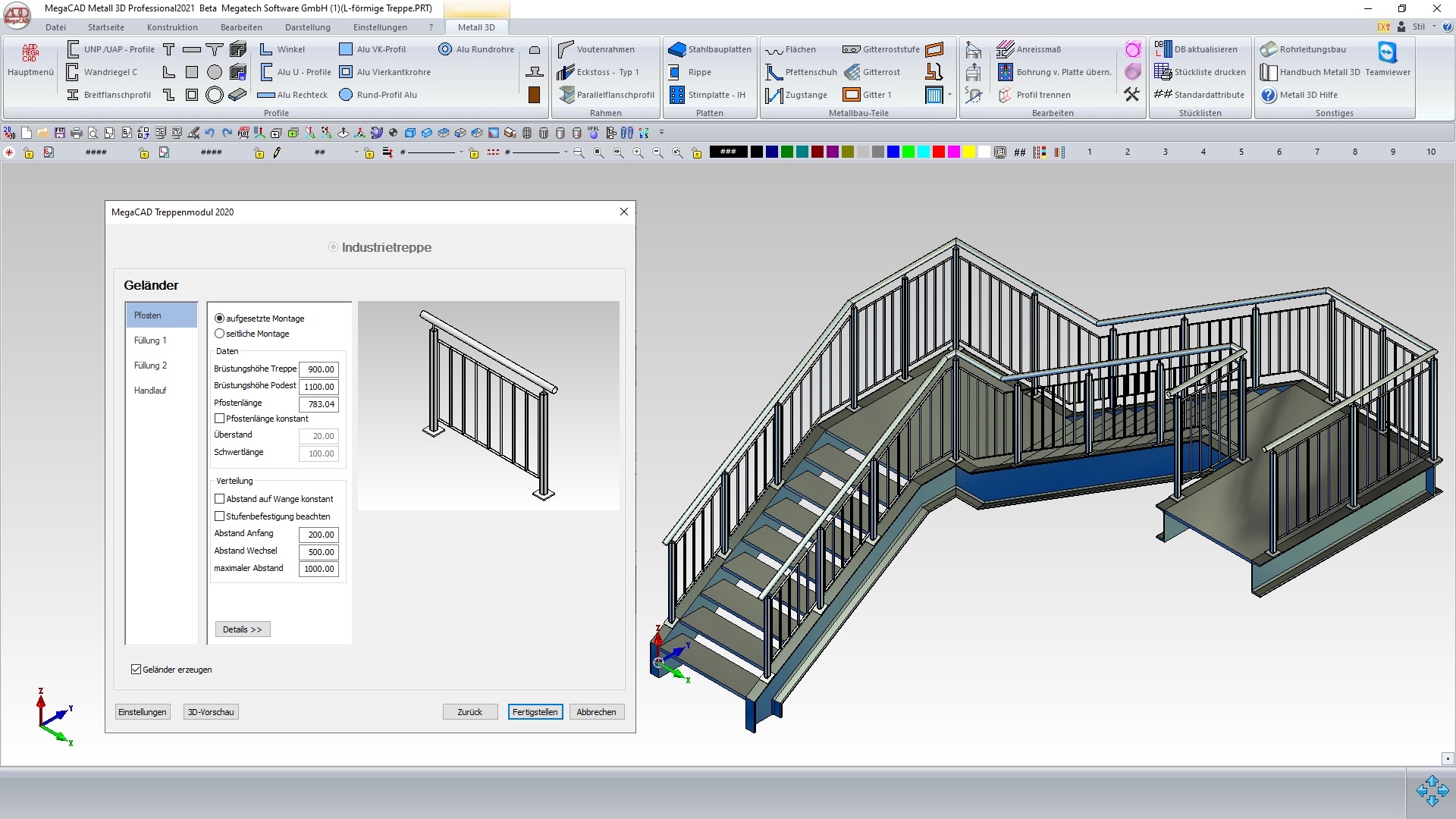1456x819 pixels.
Task: Expand the Details >> section
Action: pos(243,629)
